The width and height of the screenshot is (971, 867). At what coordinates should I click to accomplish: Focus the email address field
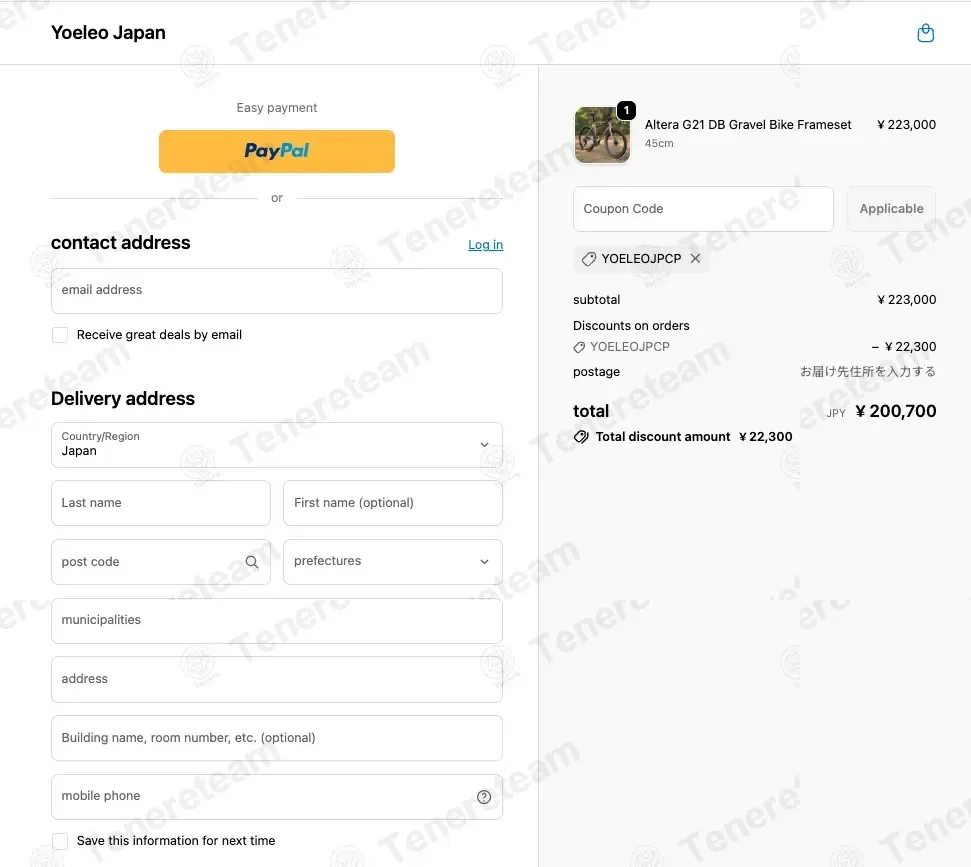pos(277,290)
